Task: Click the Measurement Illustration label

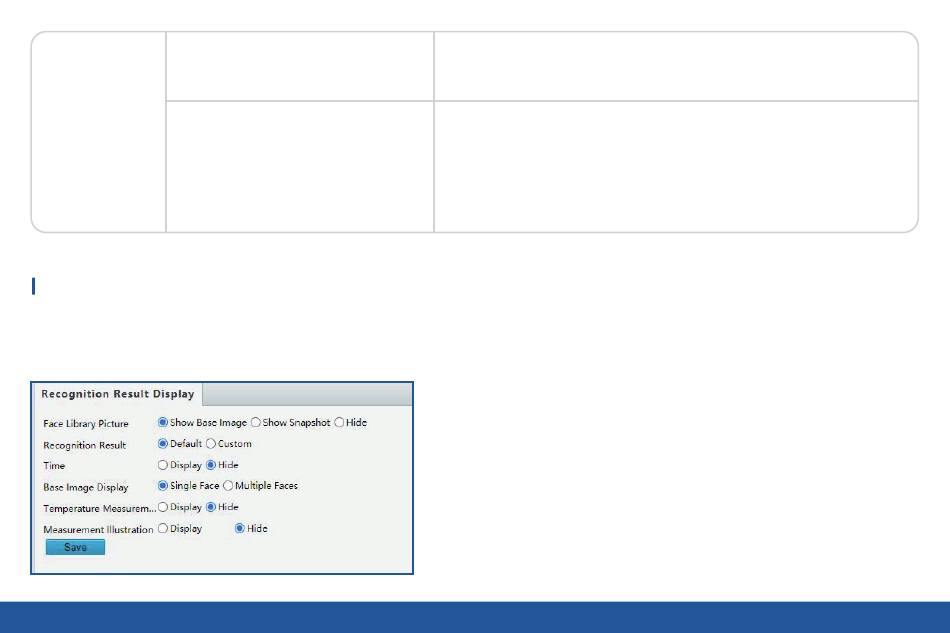Action: click(x=98, y=529)
